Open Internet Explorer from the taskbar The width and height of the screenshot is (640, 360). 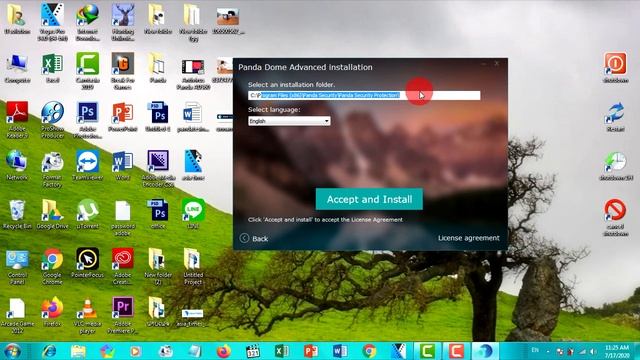(49, 351)
